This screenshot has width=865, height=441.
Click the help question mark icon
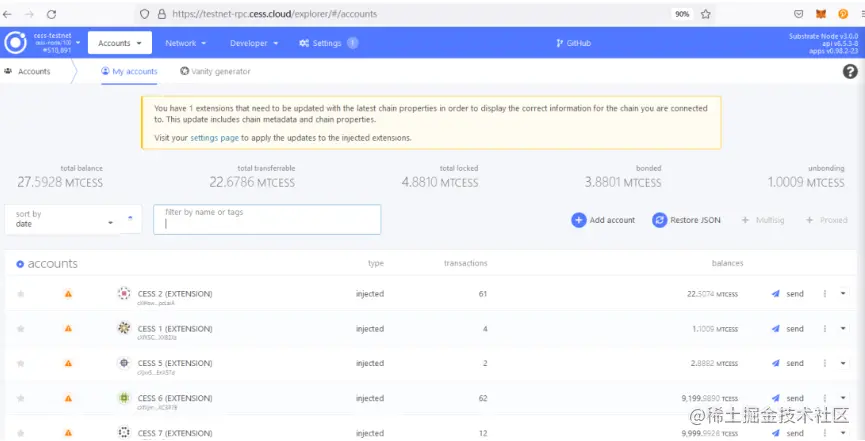850,71
